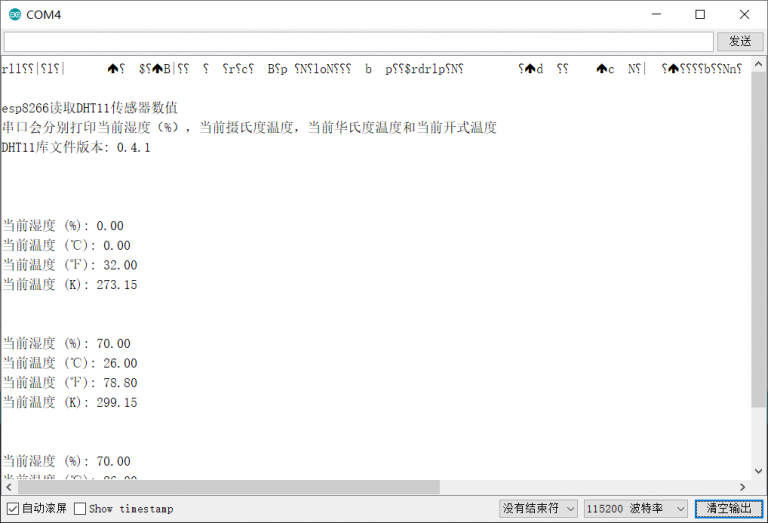Click the DHT11库文件版本: 0.4.1 output line
Image resolution: width=768 pixels, height=523 pixels.
tap(76, 147)
